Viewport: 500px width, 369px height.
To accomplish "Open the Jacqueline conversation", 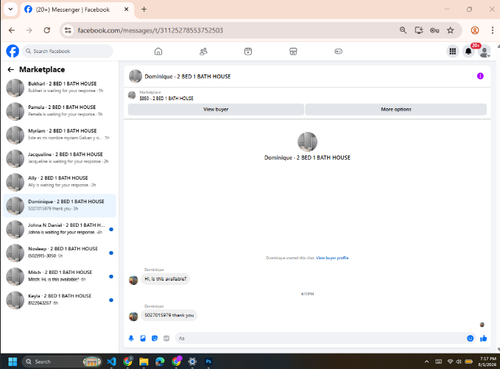I will [x=59, y=158].
